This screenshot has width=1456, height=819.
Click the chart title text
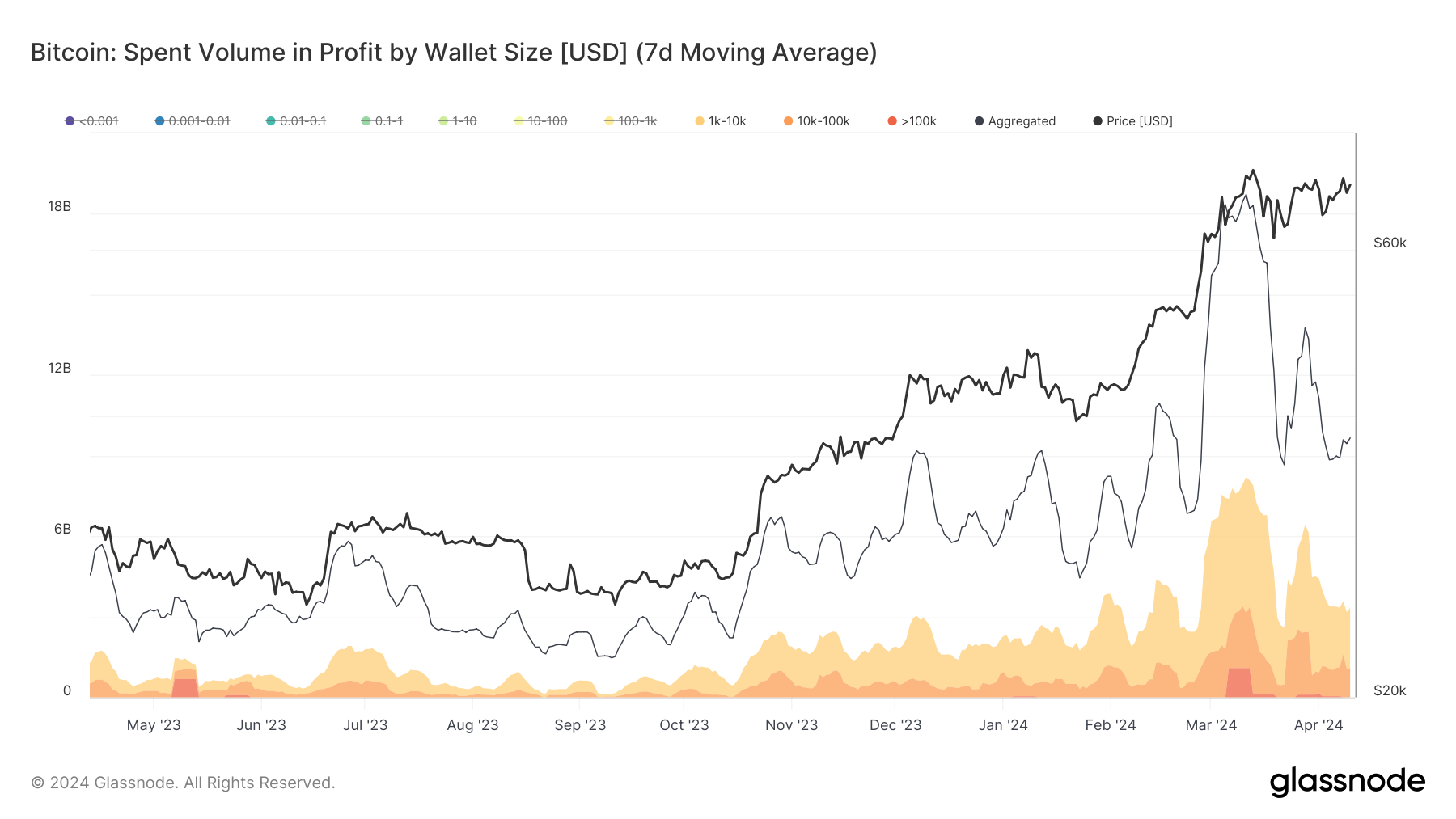(x=453, y=53)
